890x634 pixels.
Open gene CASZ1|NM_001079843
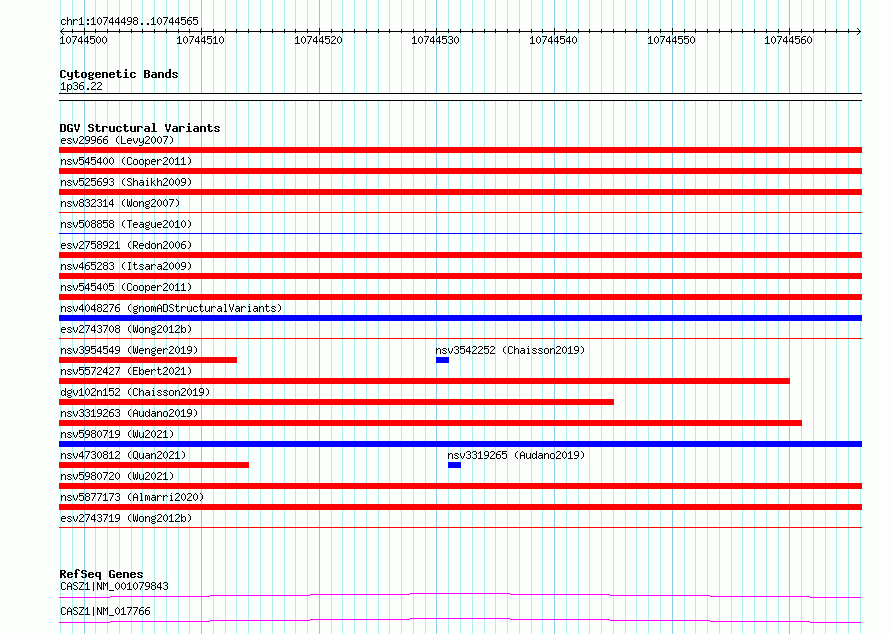[114, 586]
